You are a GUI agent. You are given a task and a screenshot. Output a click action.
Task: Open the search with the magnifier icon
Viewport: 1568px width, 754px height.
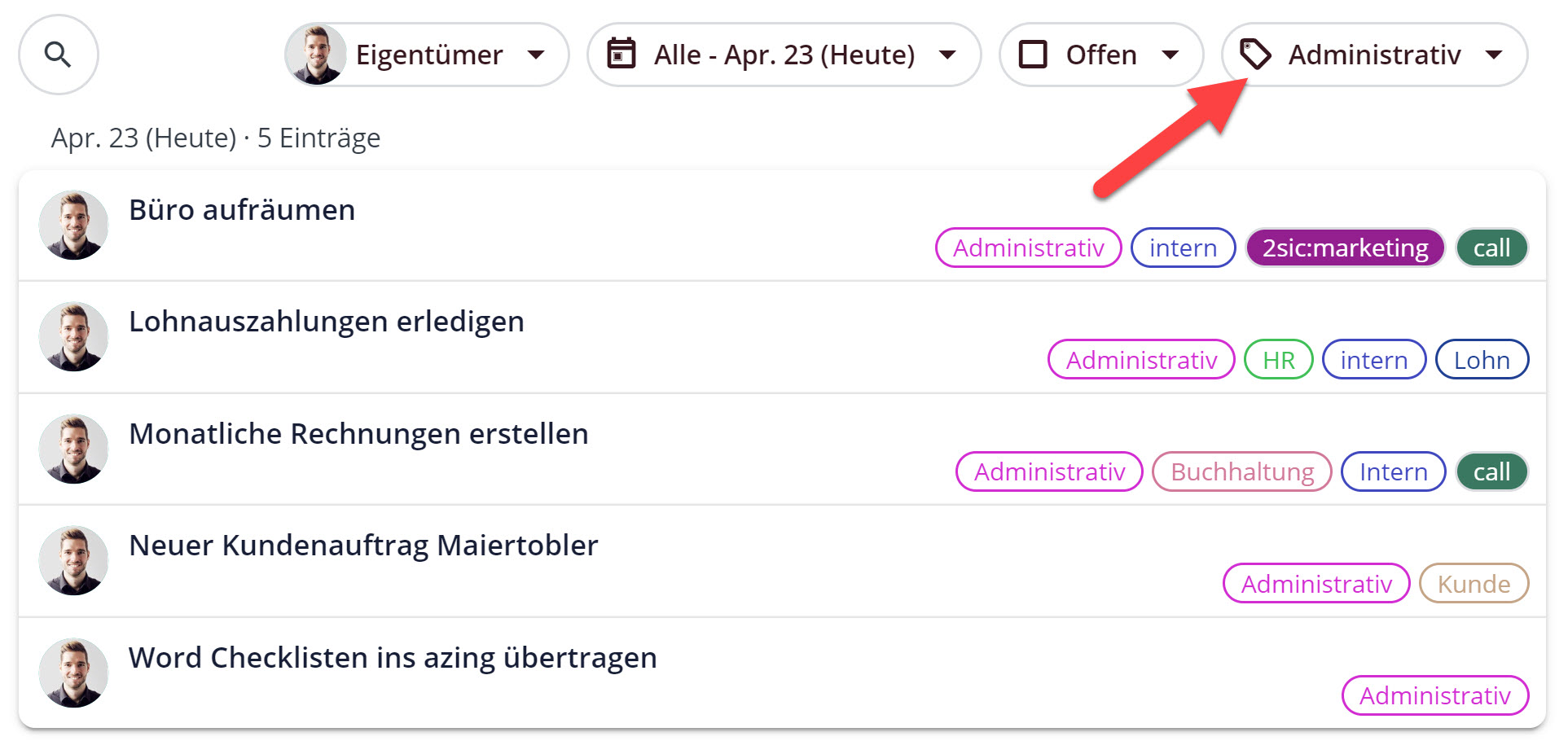[x=58, y=55]
